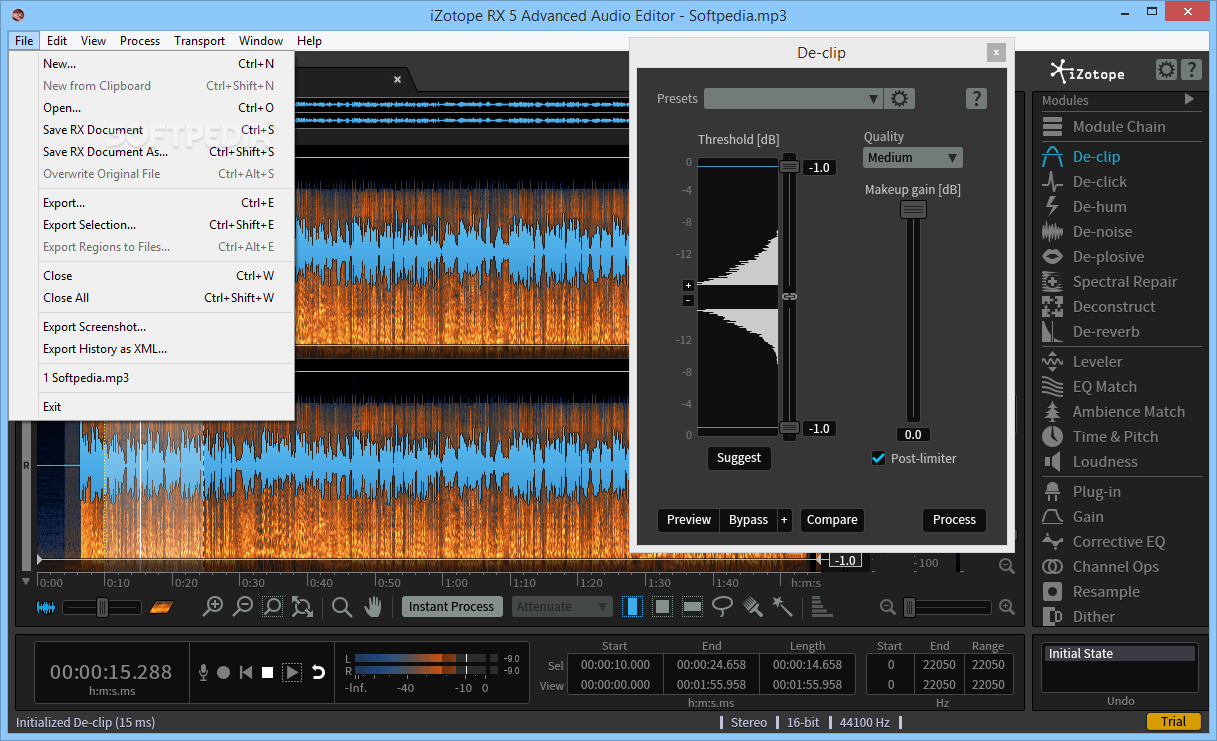Click the Zoom In magnifier icon

[213, 606]
